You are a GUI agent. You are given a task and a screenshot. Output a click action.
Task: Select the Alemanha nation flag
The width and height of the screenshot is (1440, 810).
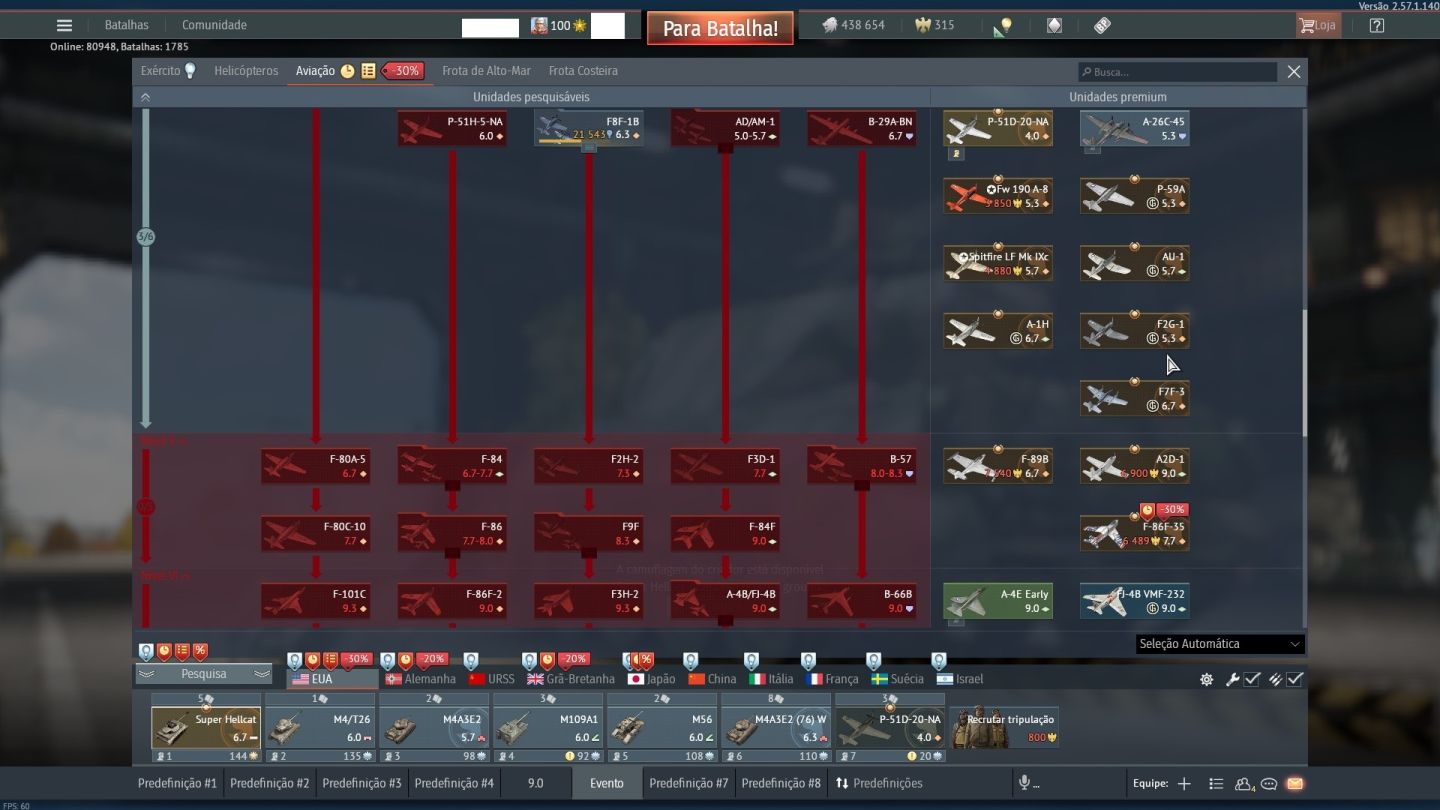(420, 679)
